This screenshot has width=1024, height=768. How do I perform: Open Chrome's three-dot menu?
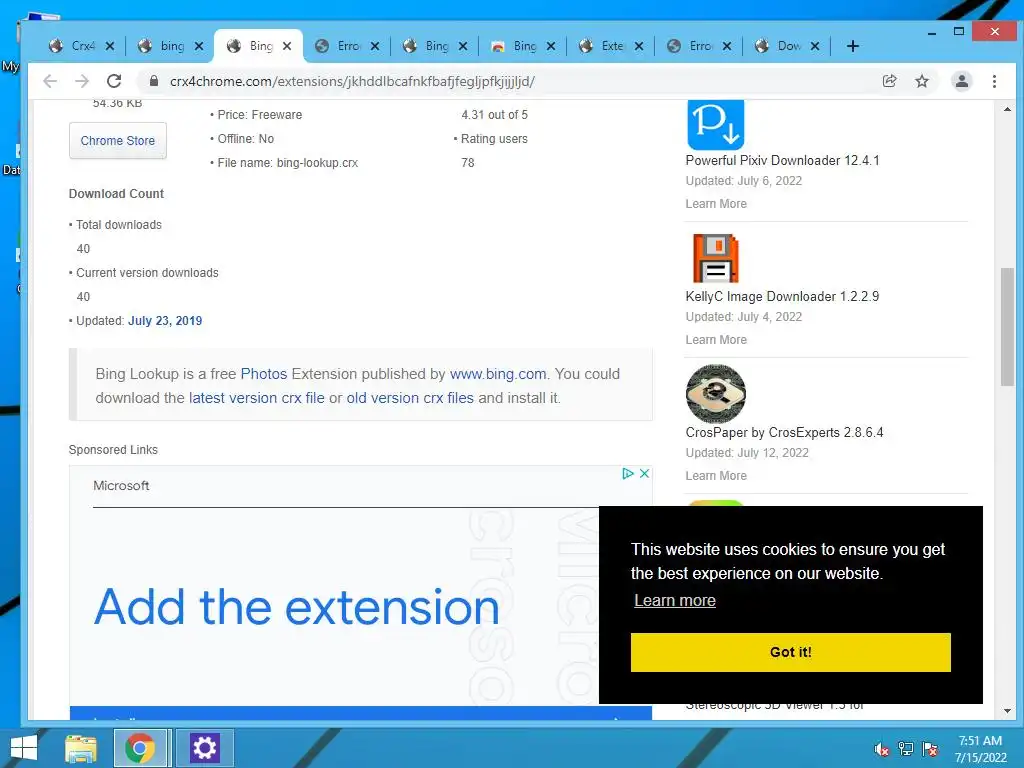tap(994, 81)
